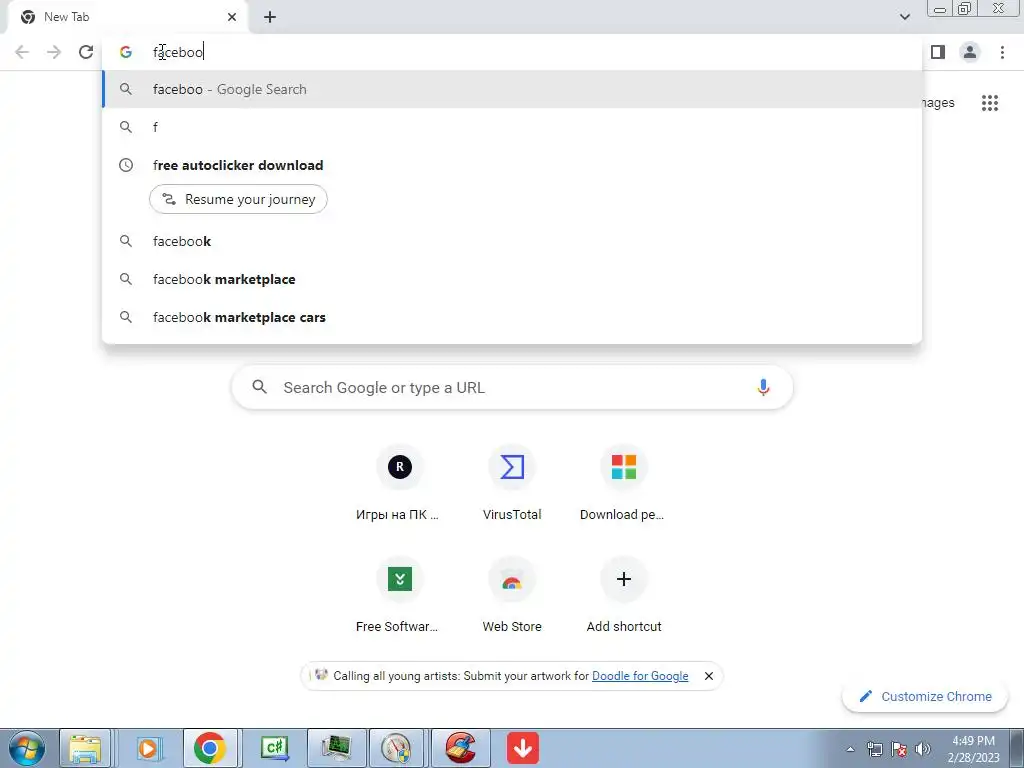Open the Игры на ПК shortcut
This screenshot has width=1024, height=768.
(399, 484)
